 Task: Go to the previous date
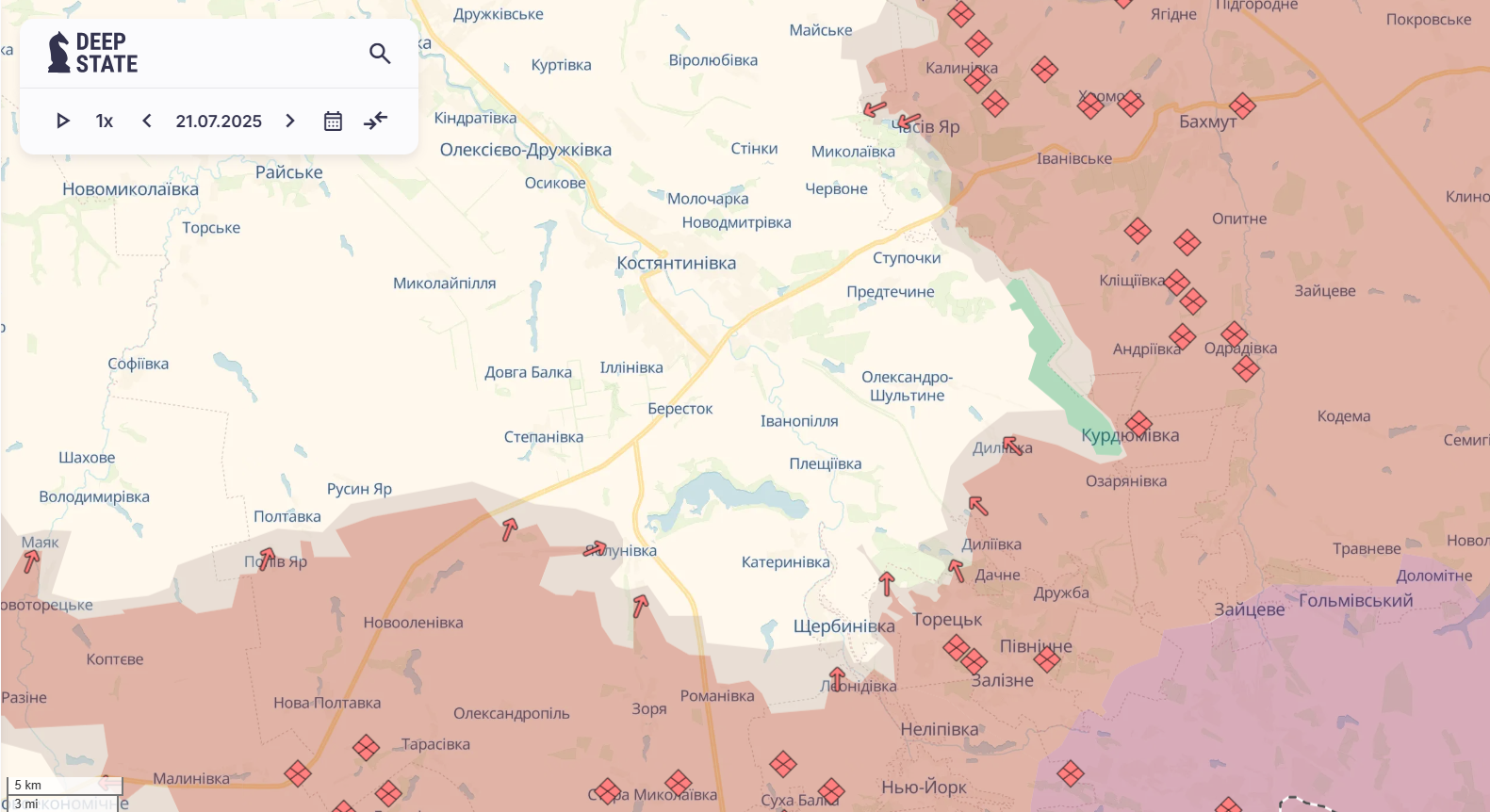point(147,121)
